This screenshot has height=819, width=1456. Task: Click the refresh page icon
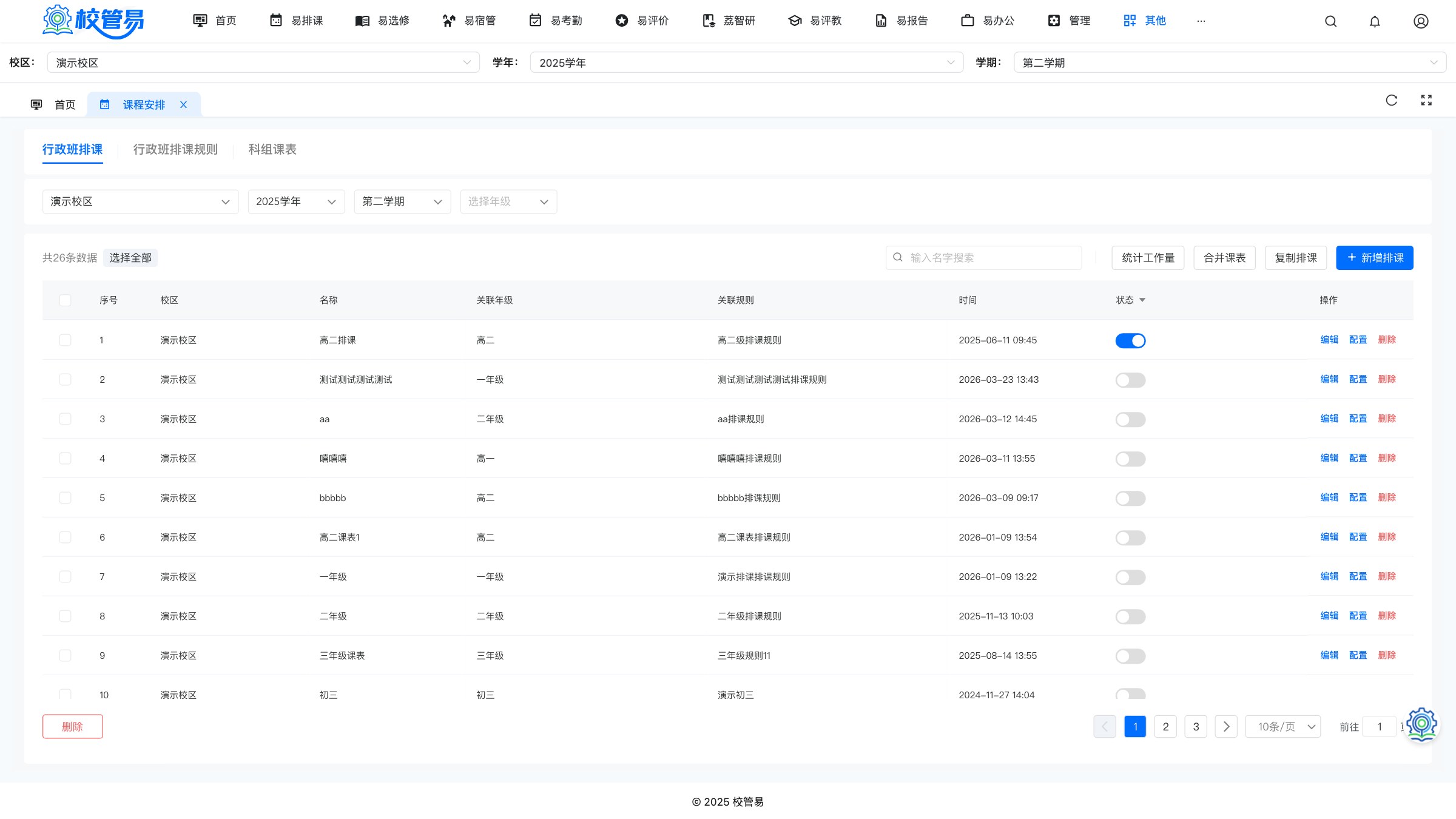[1392, 100]
